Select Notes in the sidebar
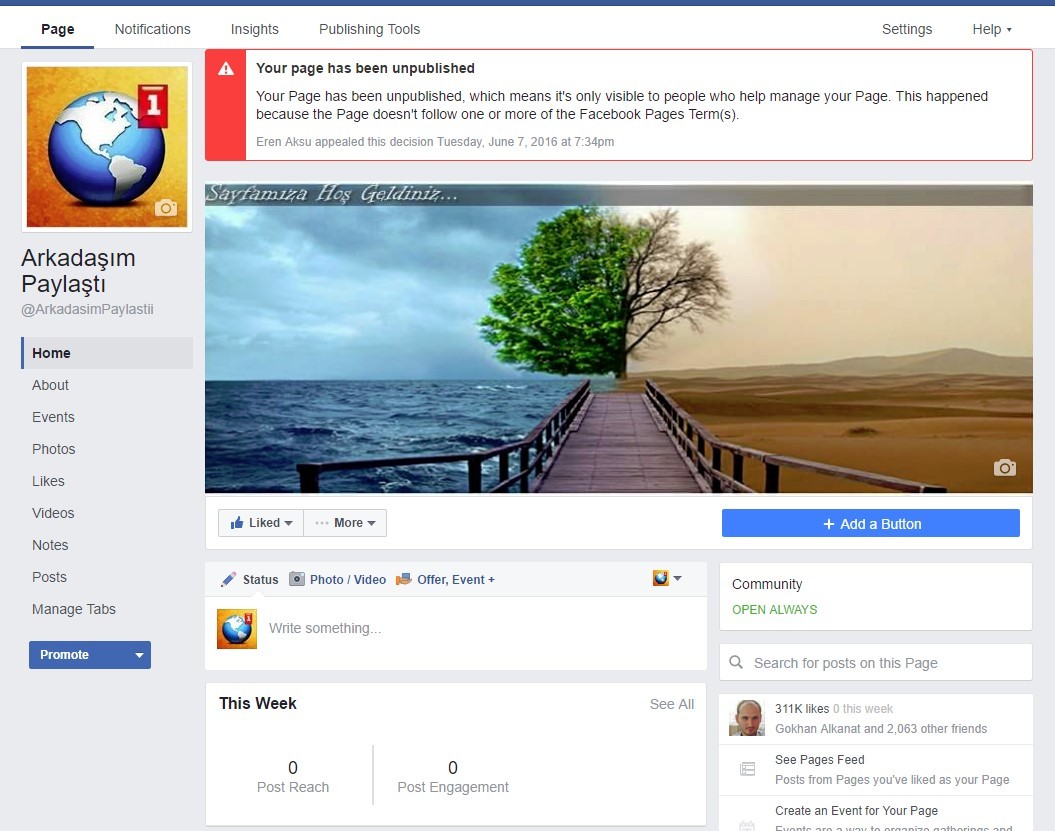Image resolution: width=1055 pixels, height=831 pixels. tap(50, 545)
